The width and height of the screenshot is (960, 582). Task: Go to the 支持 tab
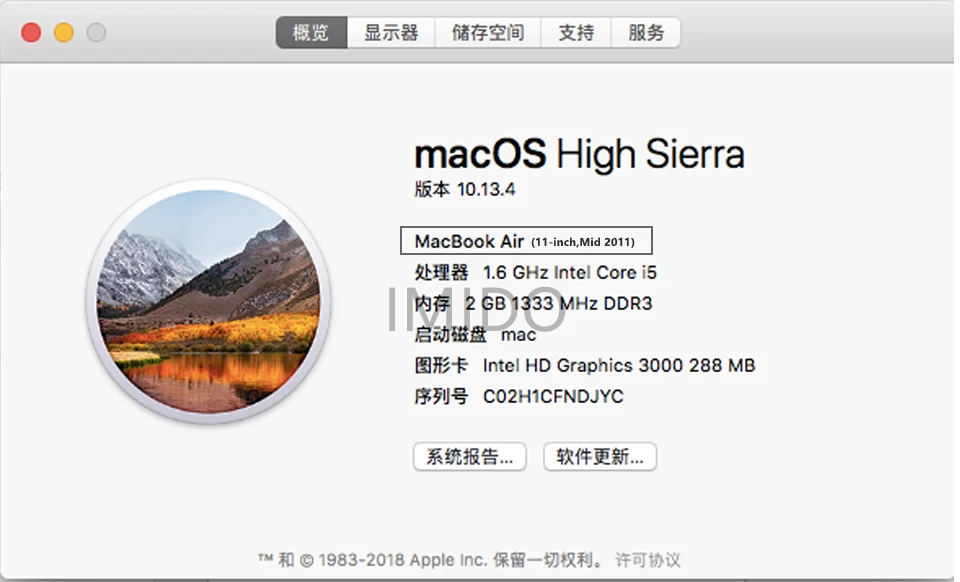pos(576,32)
